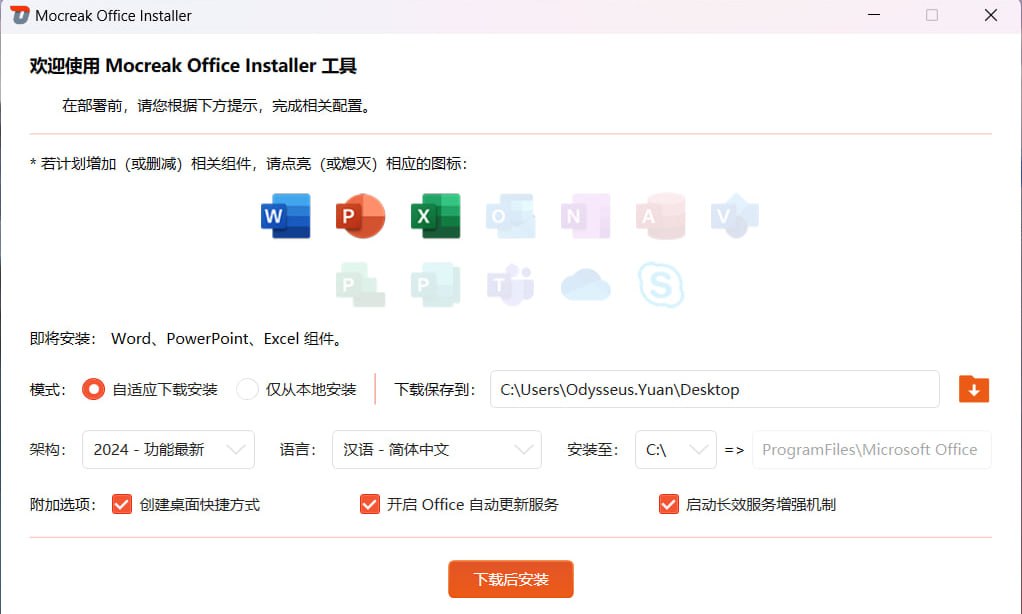Click the Mocreak logo in title bar
The image size is (1022, 614).
pyautogui.click(x=20, y=15)
